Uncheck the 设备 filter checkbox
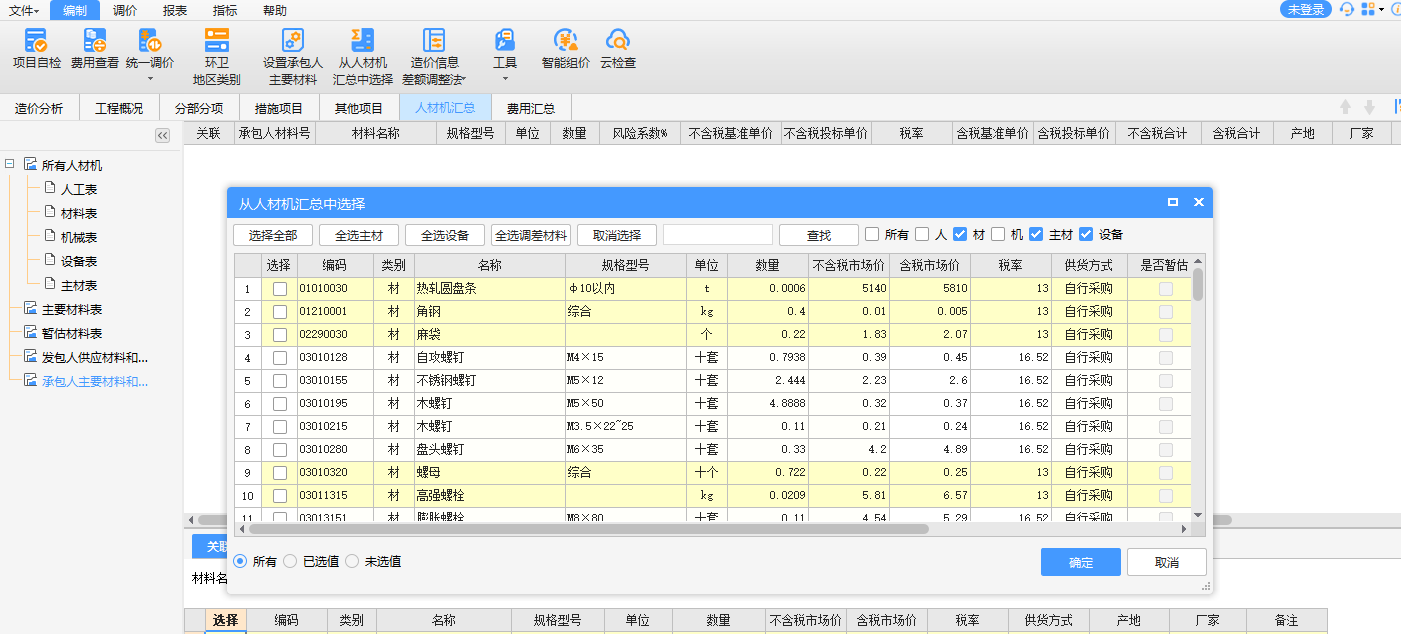Screen dimensions: 1401x634 tap(1086, 234)
